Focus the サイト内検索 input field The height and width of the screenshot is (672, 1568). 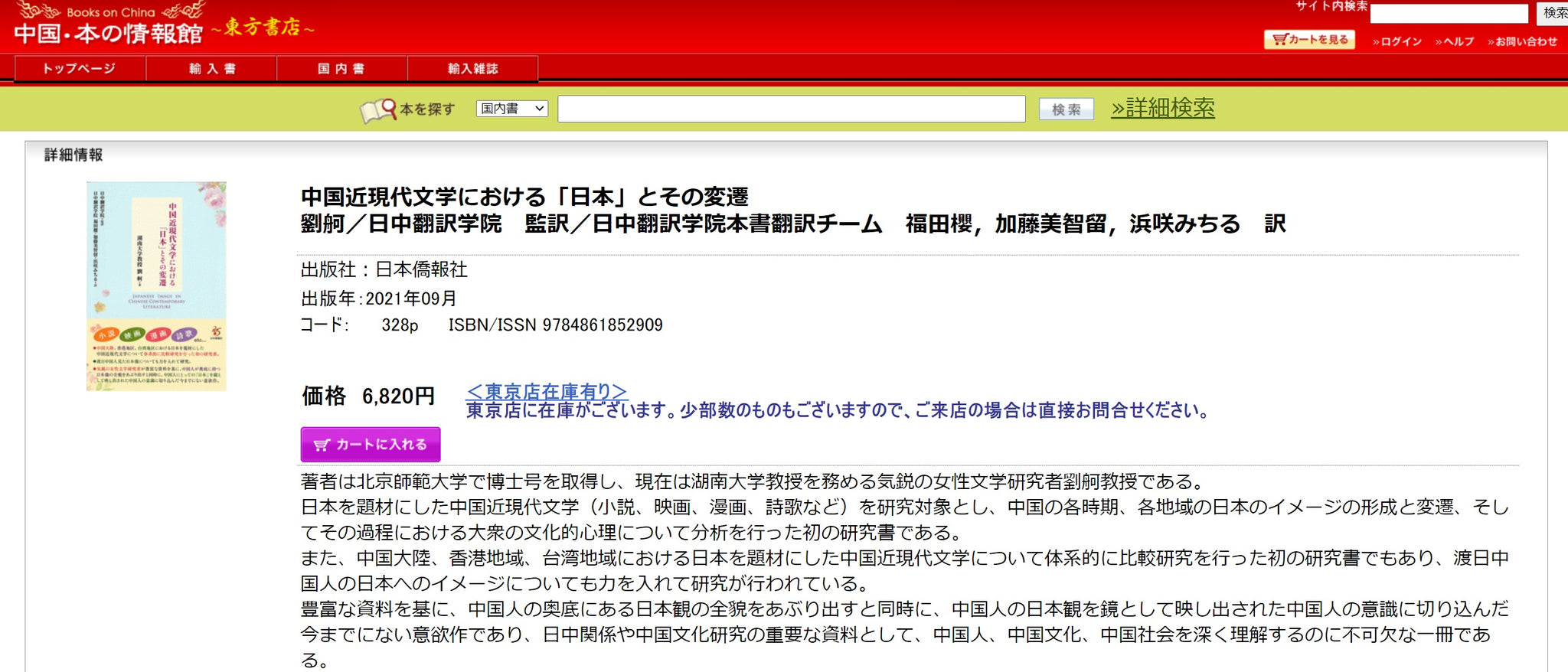click(x=1449, y=14)
